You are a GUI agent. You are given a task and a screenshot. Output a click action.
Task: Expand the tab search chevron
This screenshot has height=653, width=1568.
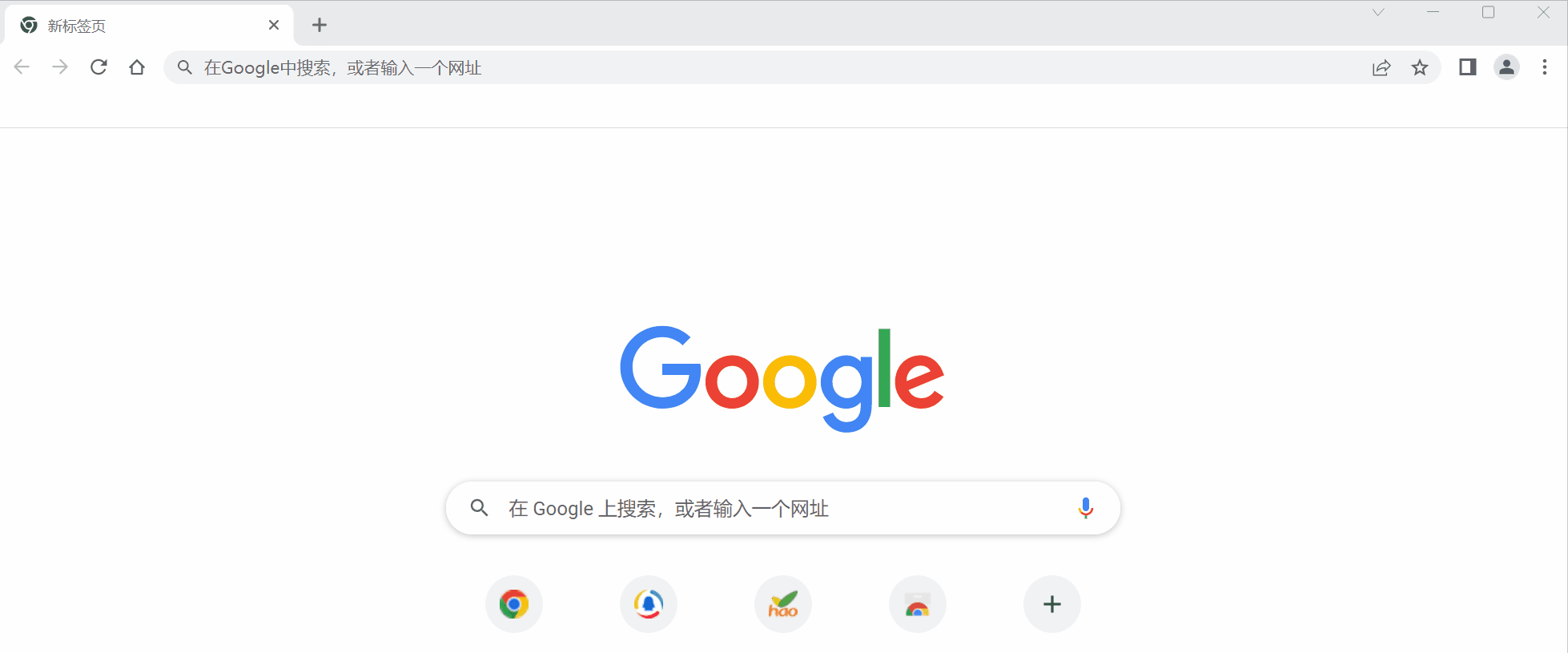1378,12
